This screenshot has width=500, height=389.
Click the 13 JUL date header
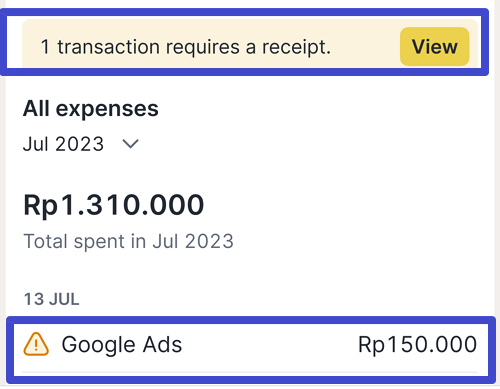52,299
